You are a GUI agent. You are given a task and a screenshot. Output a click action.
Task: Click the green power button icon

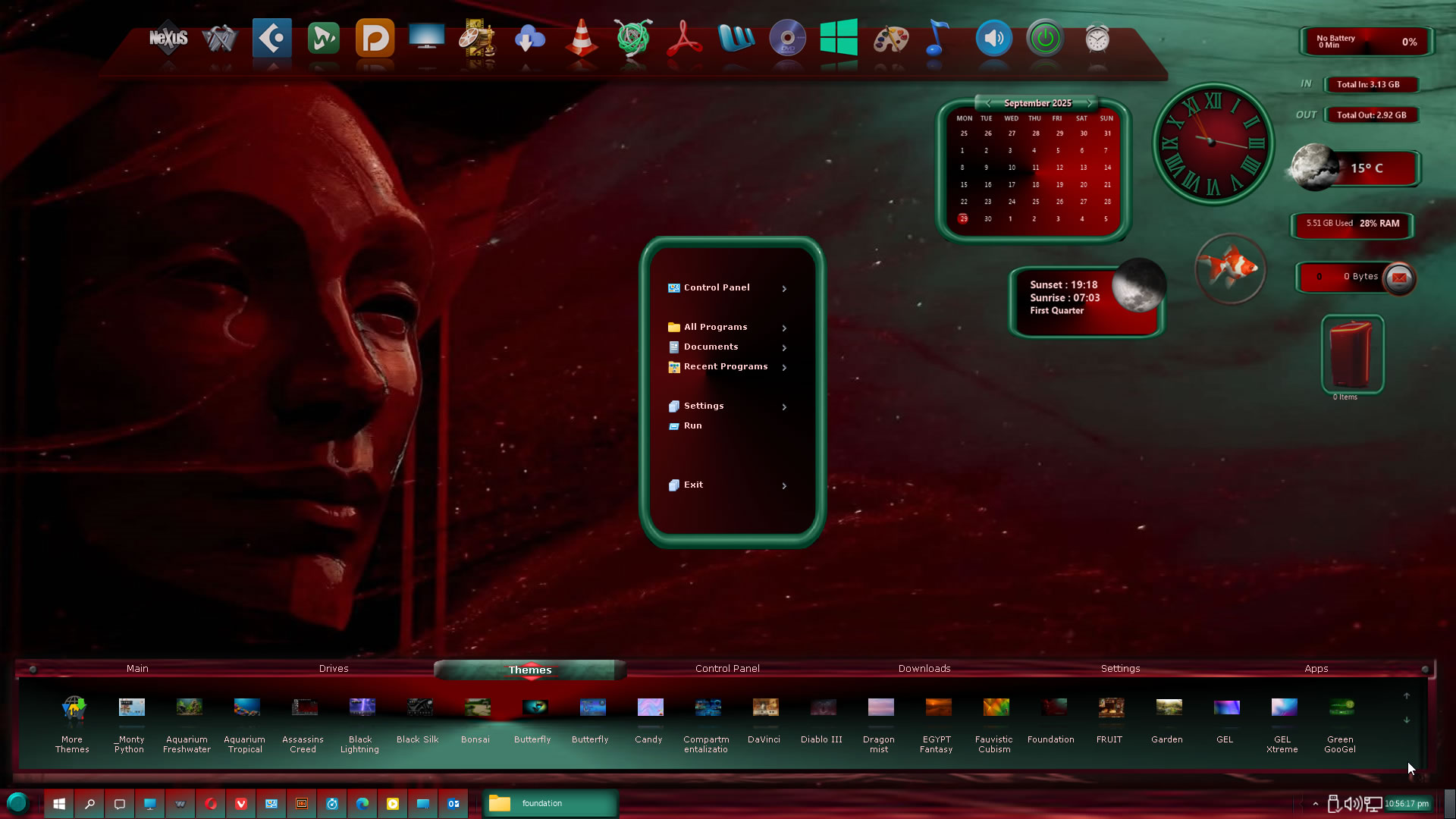[x=1045, y=38]
